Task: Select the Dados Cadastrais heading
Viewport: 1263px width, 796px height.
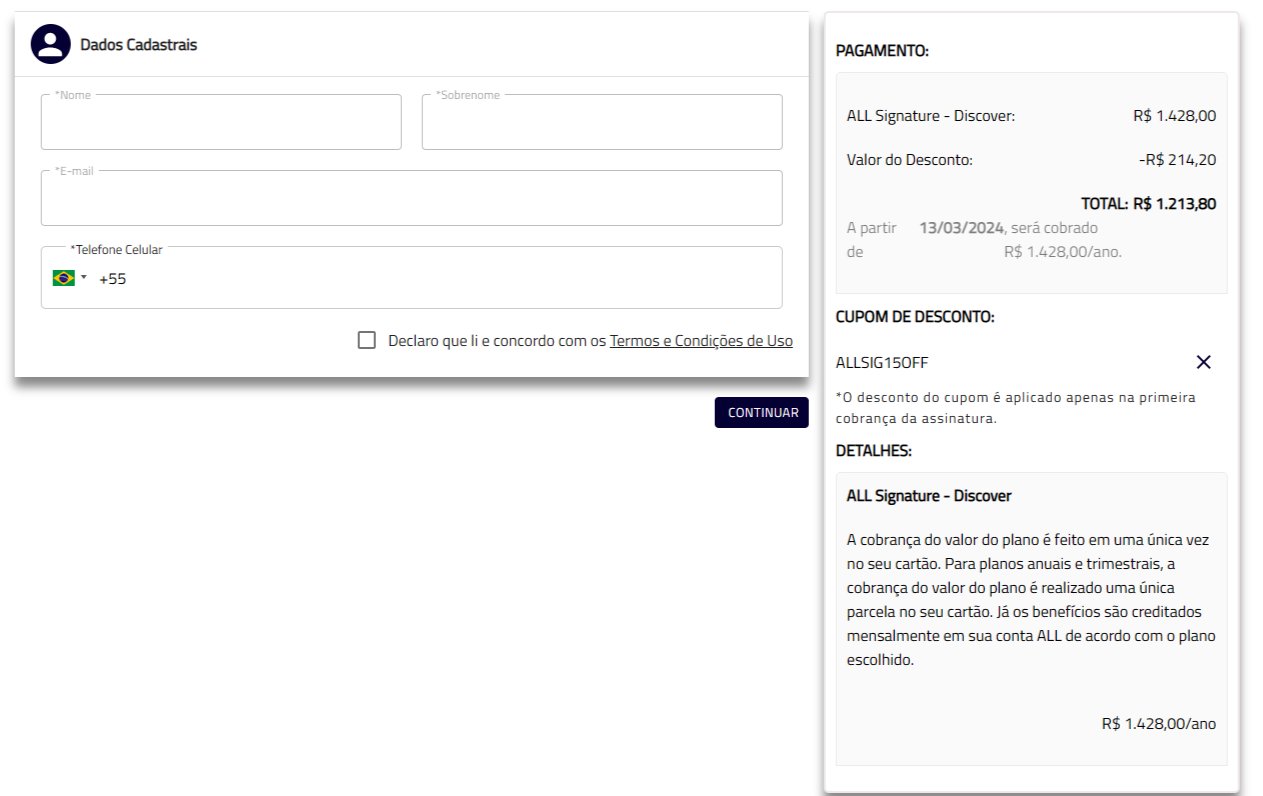Action: pyautogui.click(x=138, y=45)
